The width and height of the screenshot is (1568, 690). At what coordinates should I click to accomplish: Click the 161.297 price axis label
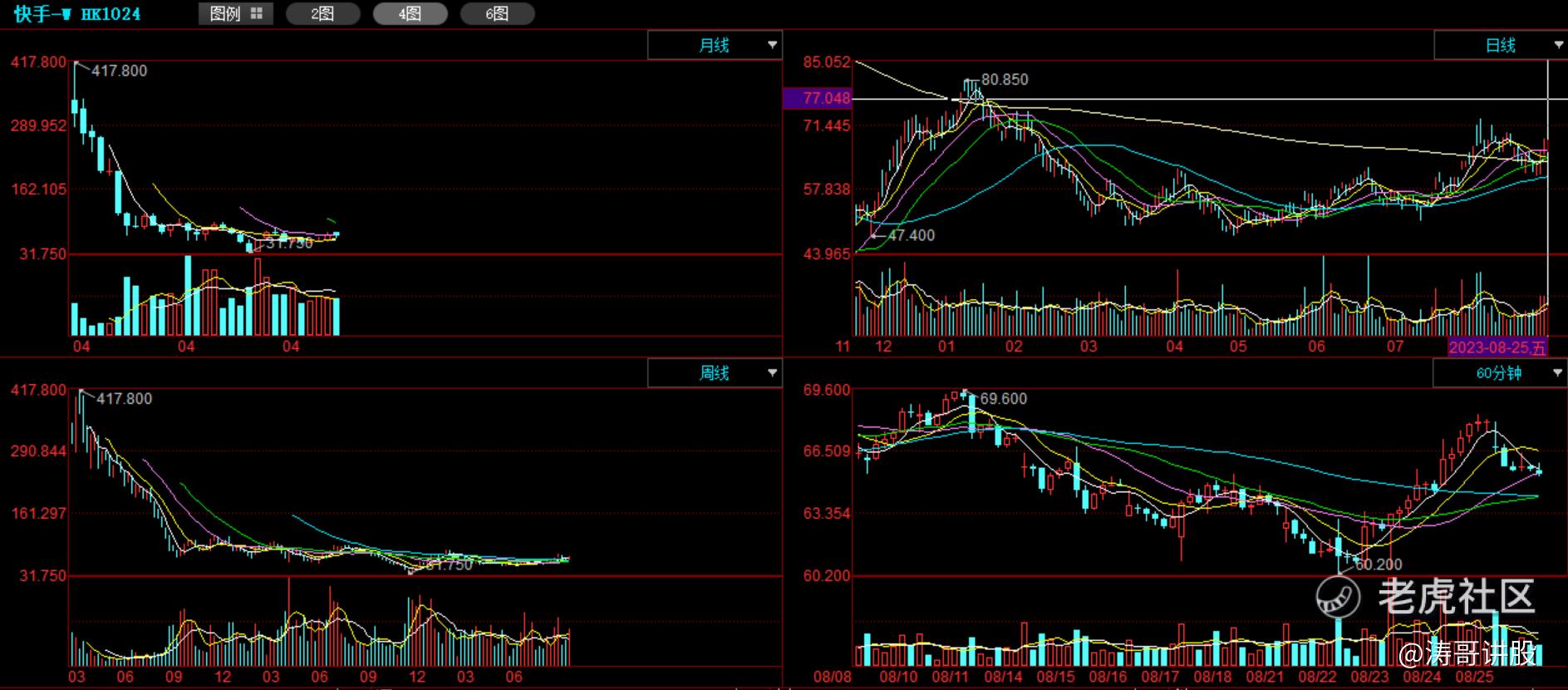[x=38, y=514]
